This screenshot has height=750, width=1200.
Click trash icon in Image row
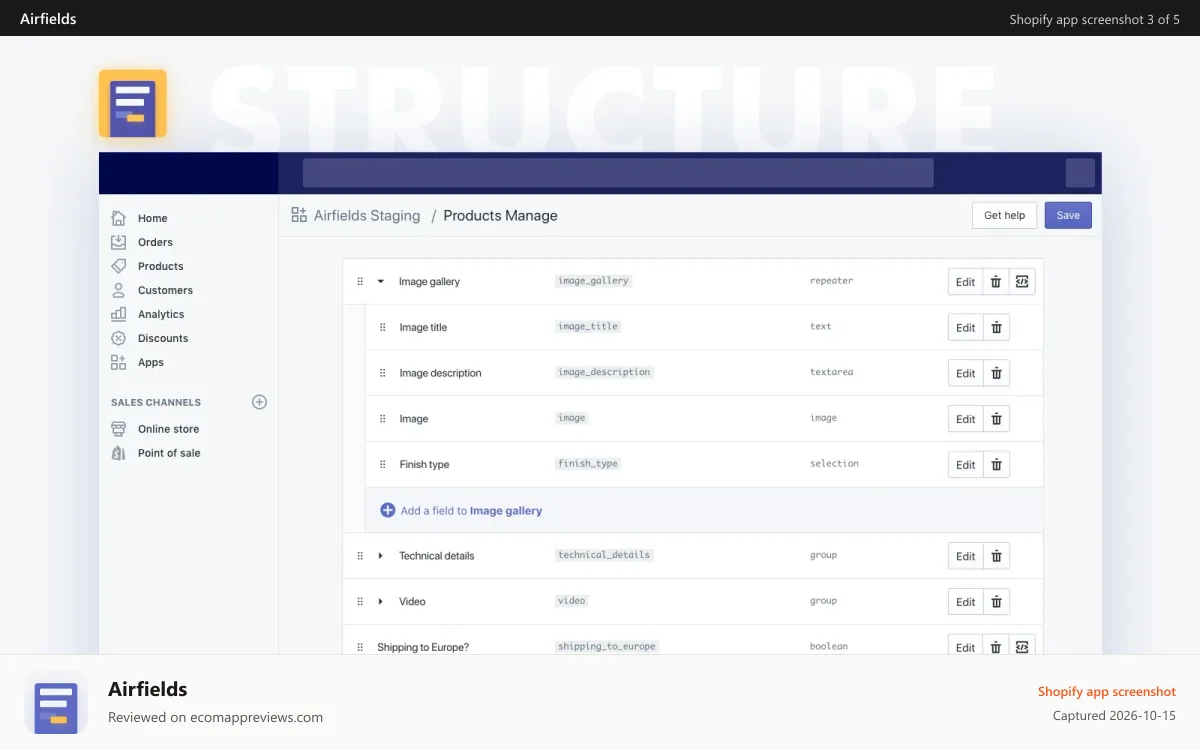coord(996,419)
